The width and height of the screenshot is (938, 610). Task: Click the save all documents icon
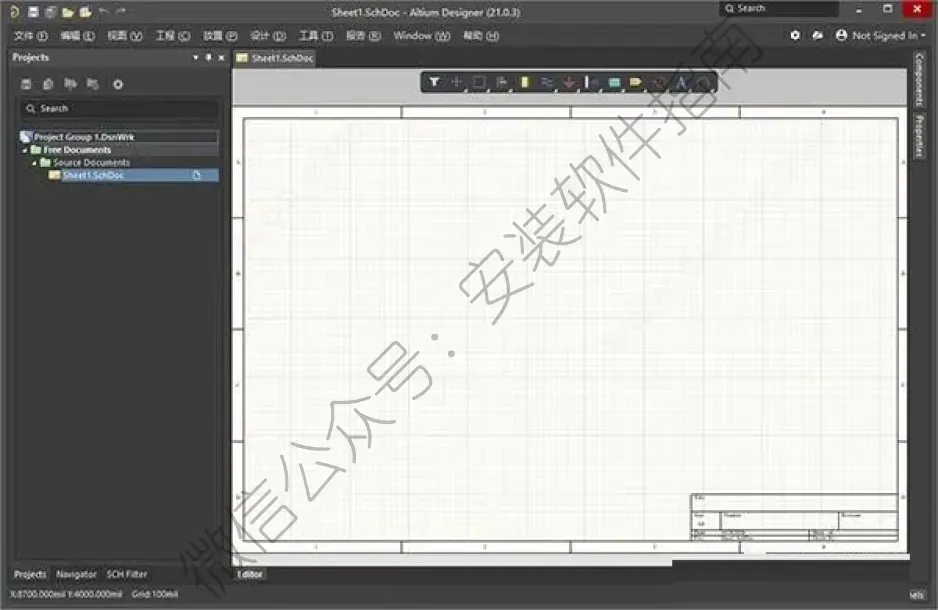click(51, 11)
